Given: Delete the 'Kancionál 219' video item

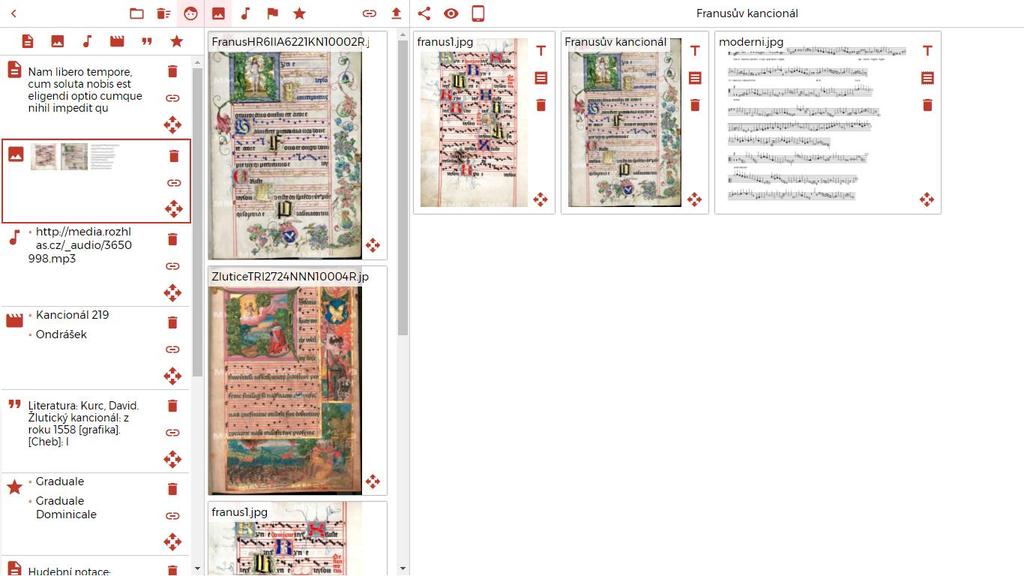Looking at the screenshot, I should (172, 322).
